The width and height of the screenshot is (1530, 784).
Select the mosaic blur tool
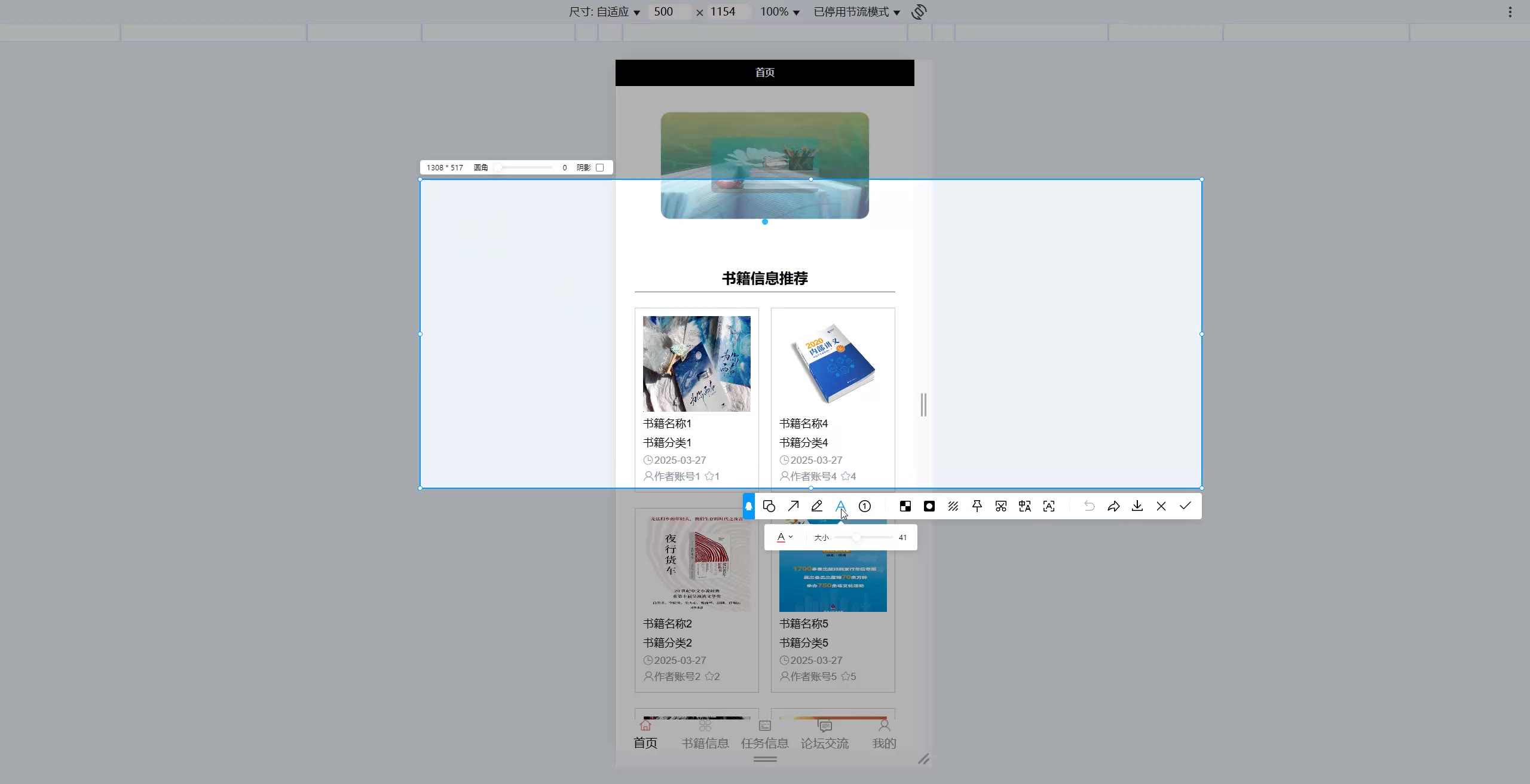(x=905, y=506)
